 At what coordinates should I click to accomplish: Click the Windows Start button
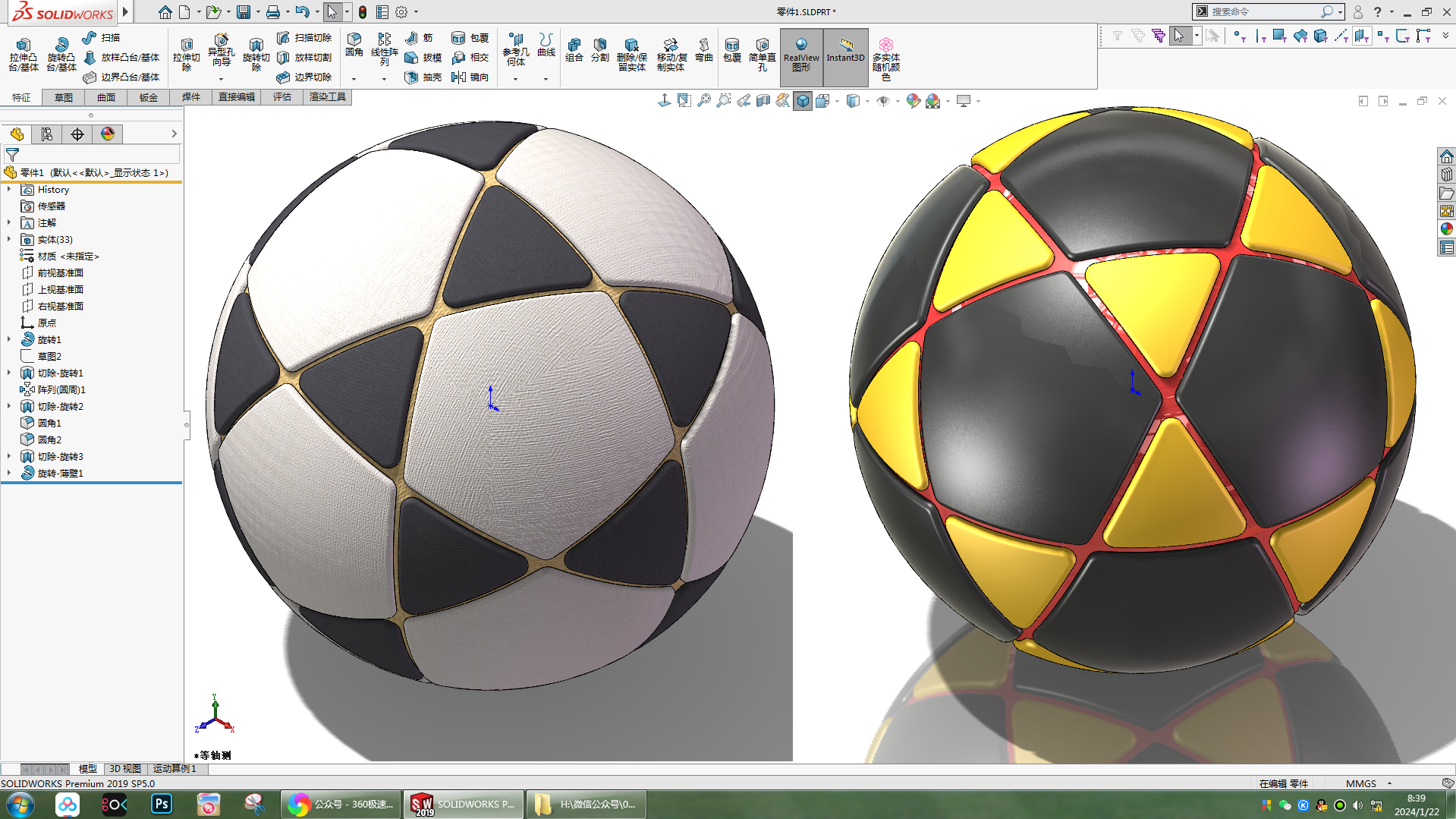tap(20, 805)
